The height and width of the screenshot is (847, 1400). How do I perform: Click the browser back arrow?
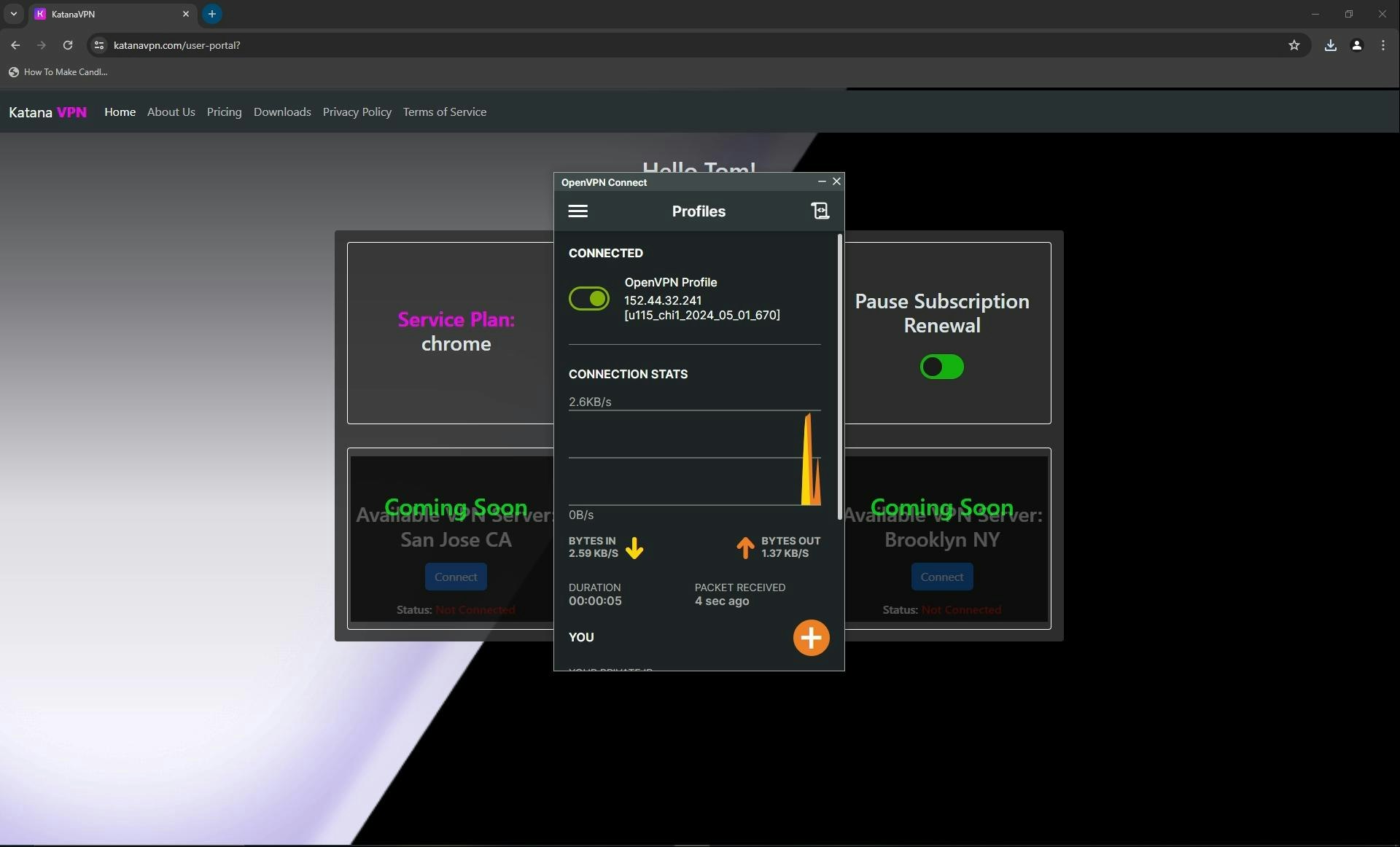[15, 45]
